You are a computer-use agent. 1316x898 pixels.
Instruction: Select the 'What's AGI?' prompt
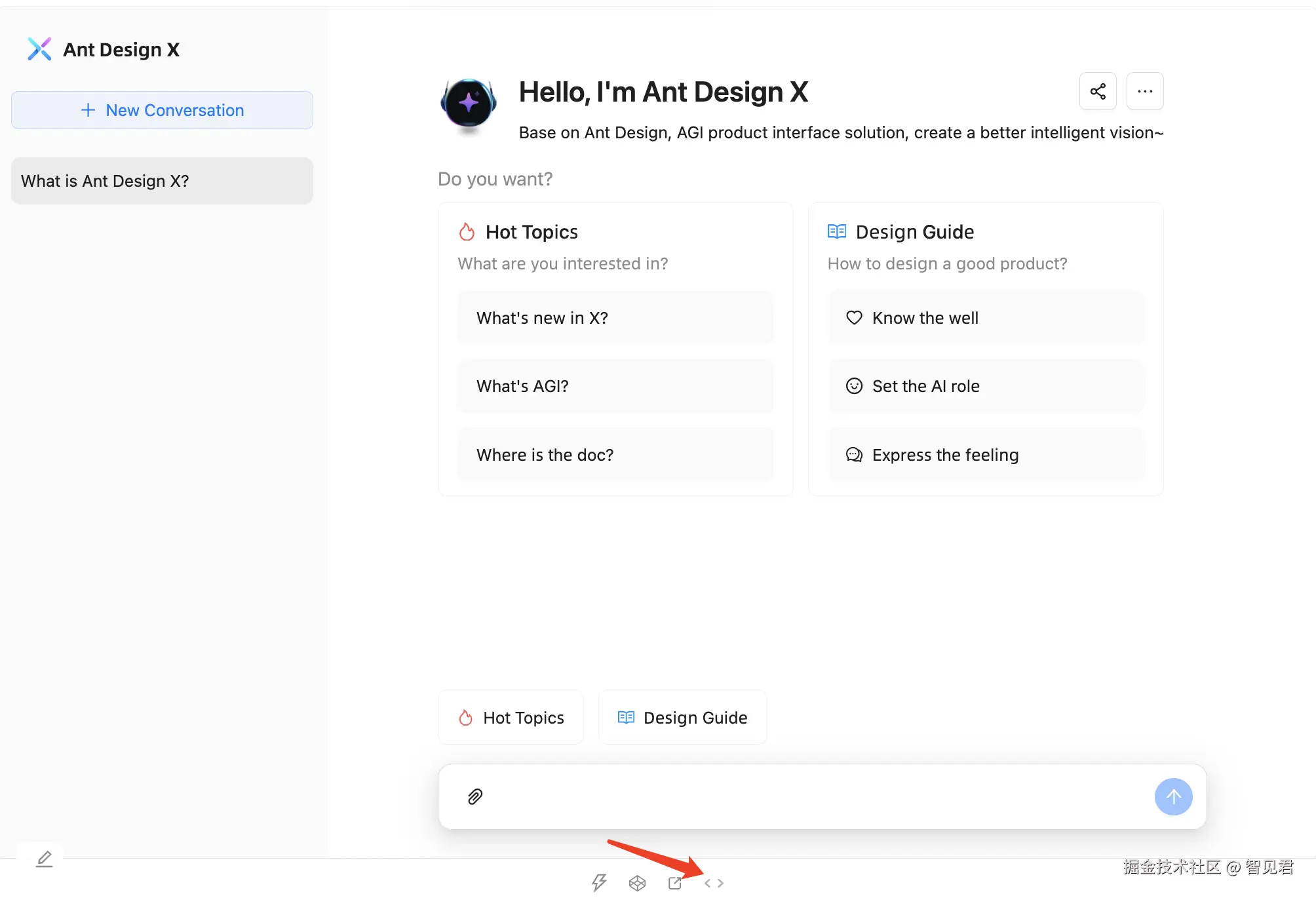(x=615, y=386)
